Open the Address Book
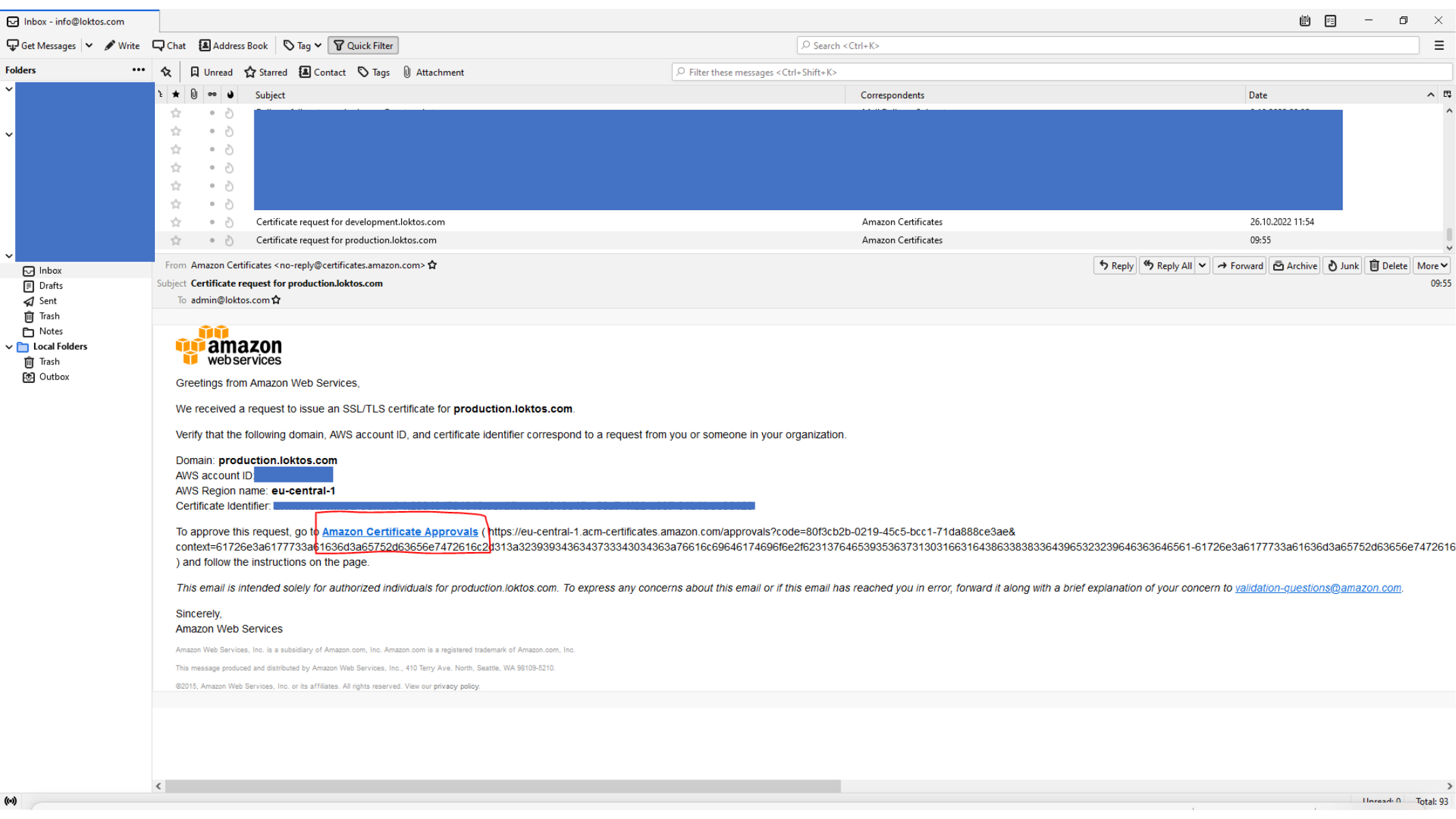The height and width of the screenshot is (819, 1456). point(233,46)
